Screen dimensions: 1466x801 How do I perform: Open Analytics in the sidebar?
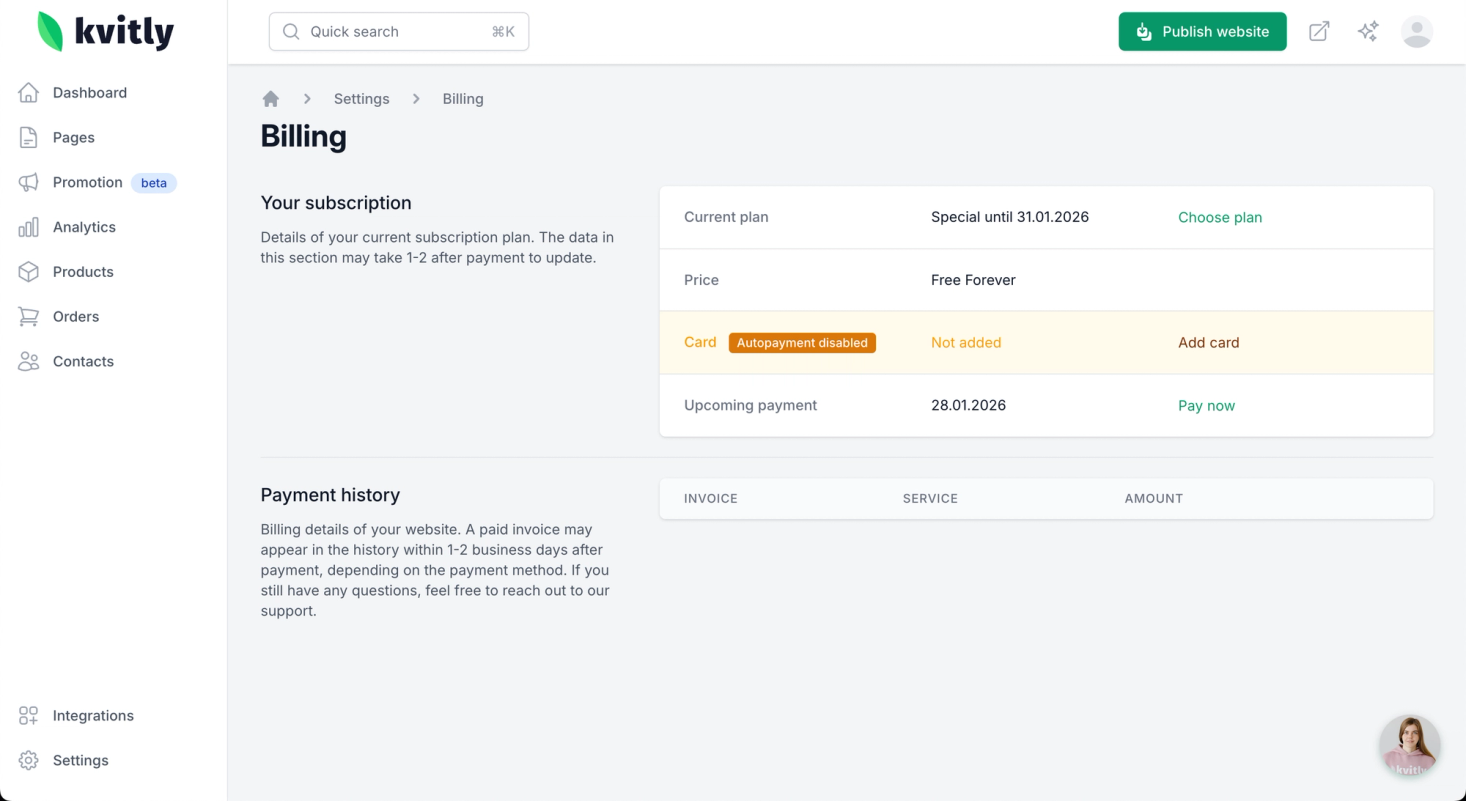(84, 227)
